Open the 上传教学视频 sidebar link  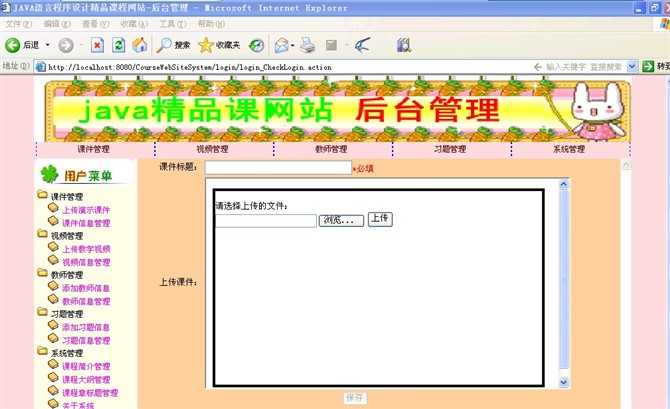click(86, 249)
